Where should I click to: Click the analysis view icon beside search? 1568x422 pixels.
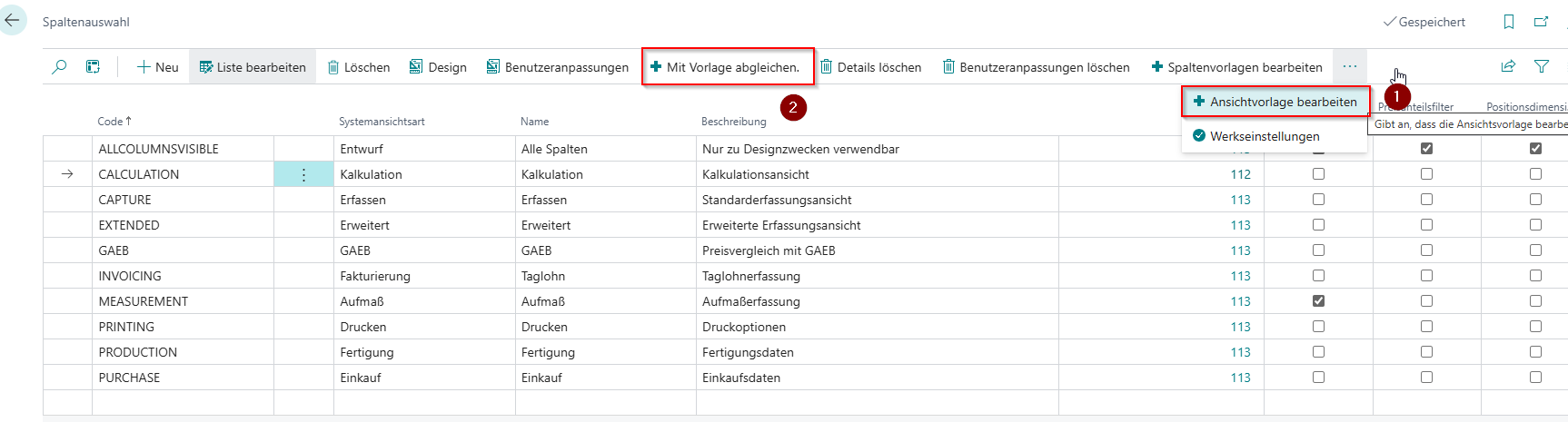point(93,67)
